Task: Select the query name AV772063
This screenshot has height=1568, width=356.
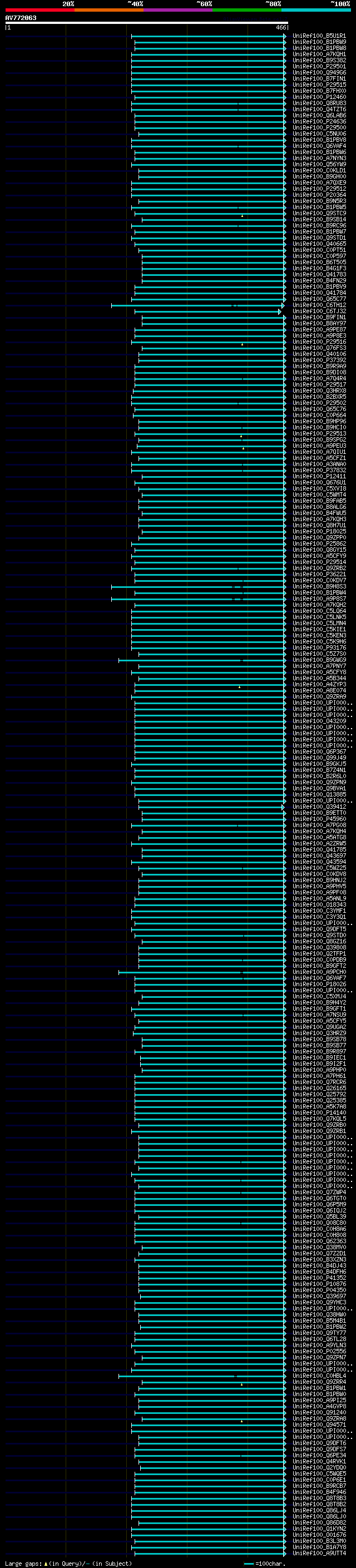Action: click(x=21, y=18)
